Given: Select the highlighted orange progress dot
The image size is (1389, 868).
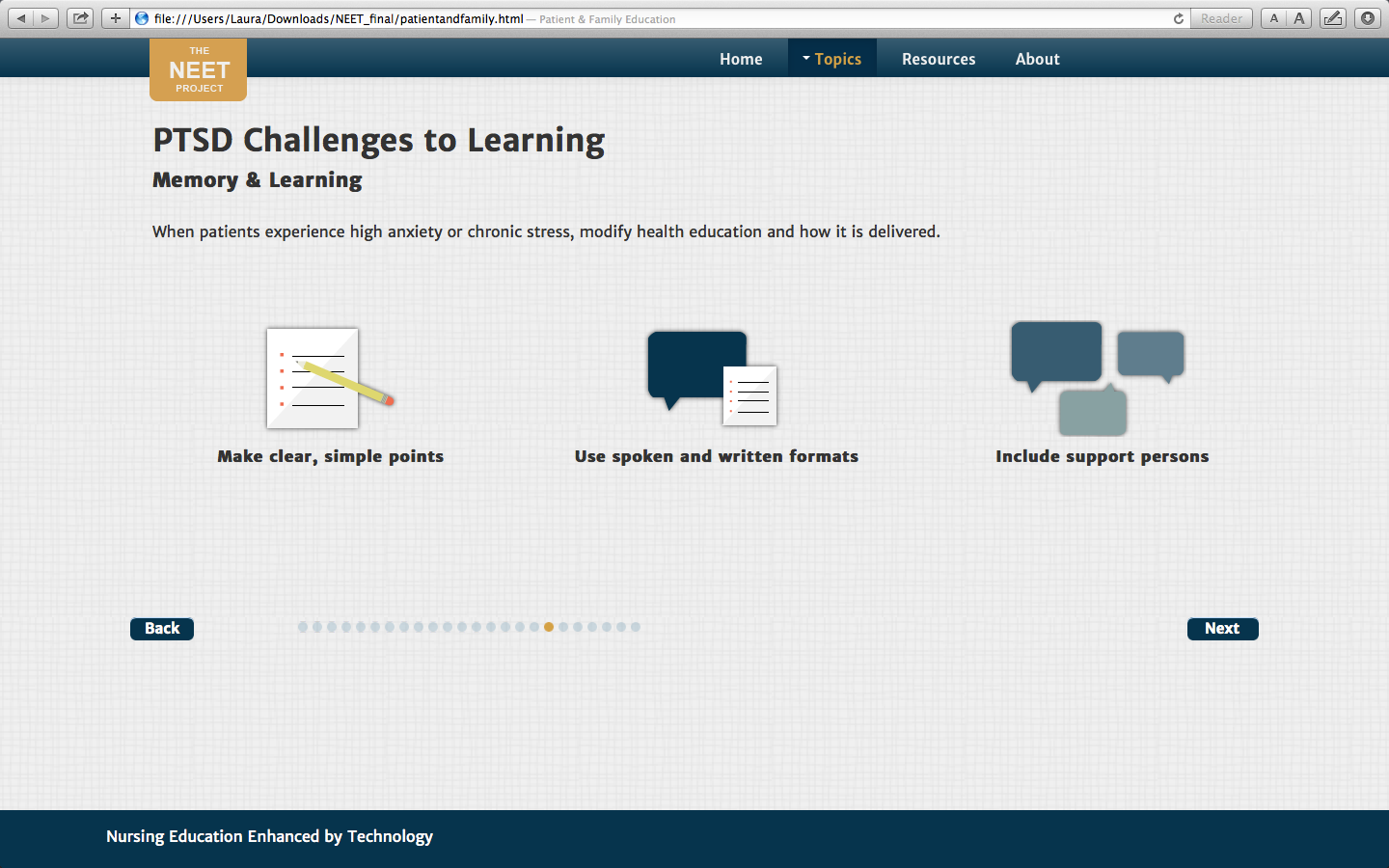Looking at the screenshot, I should pyautogui.click(x=549, y=627).
